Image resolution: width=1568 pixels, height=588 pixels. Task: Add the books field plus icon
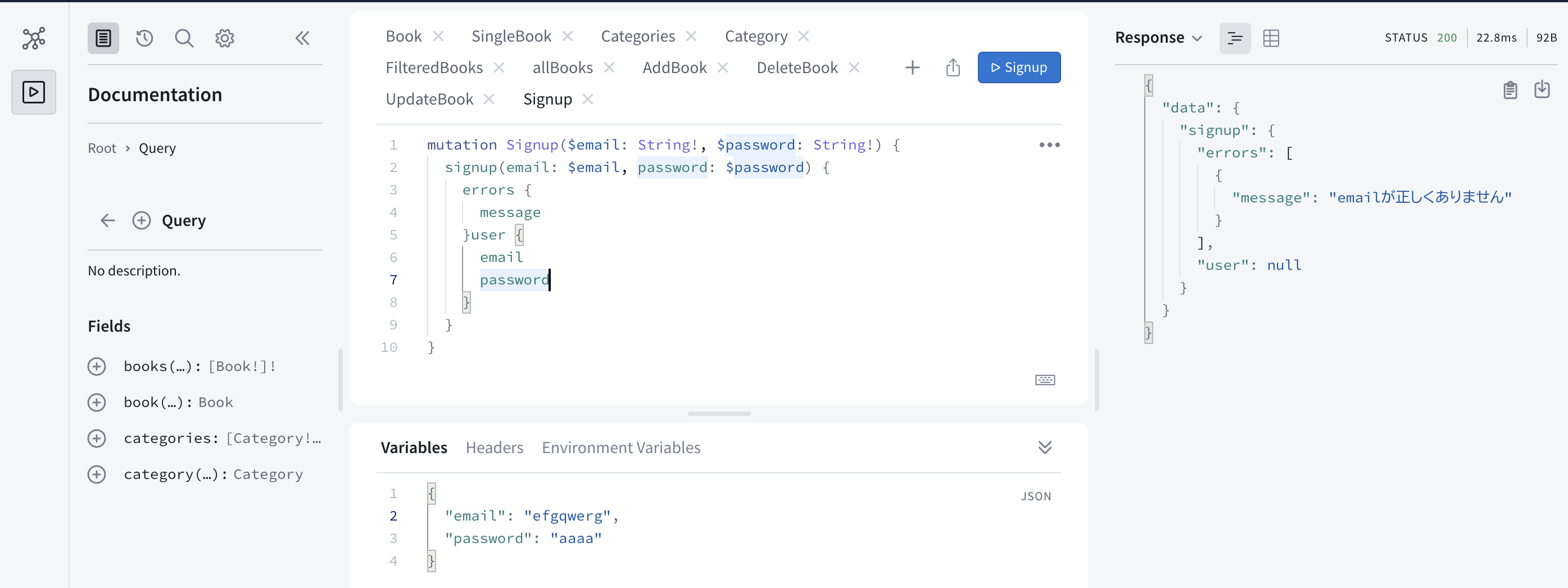pos(97,367)
